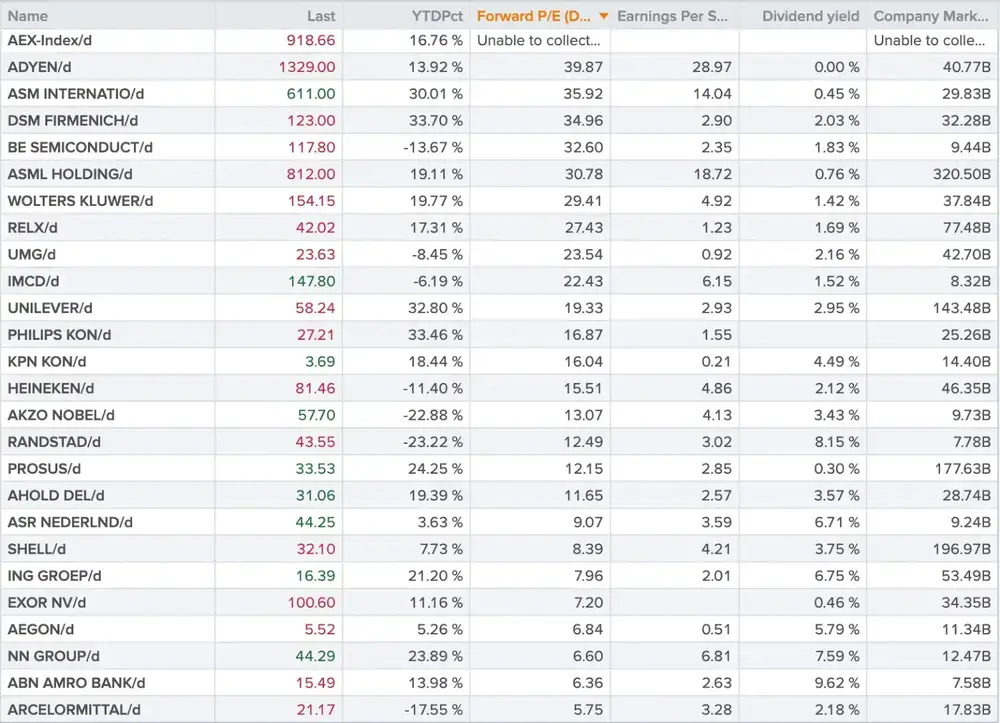
Task: Sort by Earnings Per Share header
Action: (x=672, y=16)
